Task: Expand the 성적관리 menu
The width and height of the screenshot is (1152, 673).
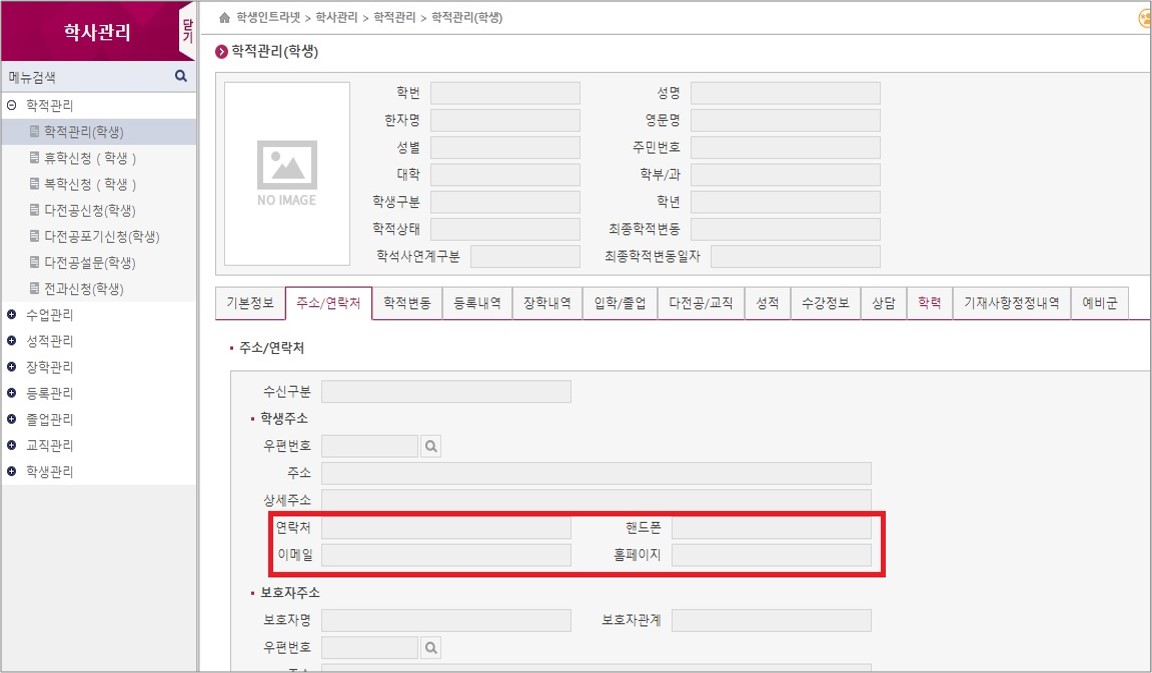Action: tap(12, 341)
